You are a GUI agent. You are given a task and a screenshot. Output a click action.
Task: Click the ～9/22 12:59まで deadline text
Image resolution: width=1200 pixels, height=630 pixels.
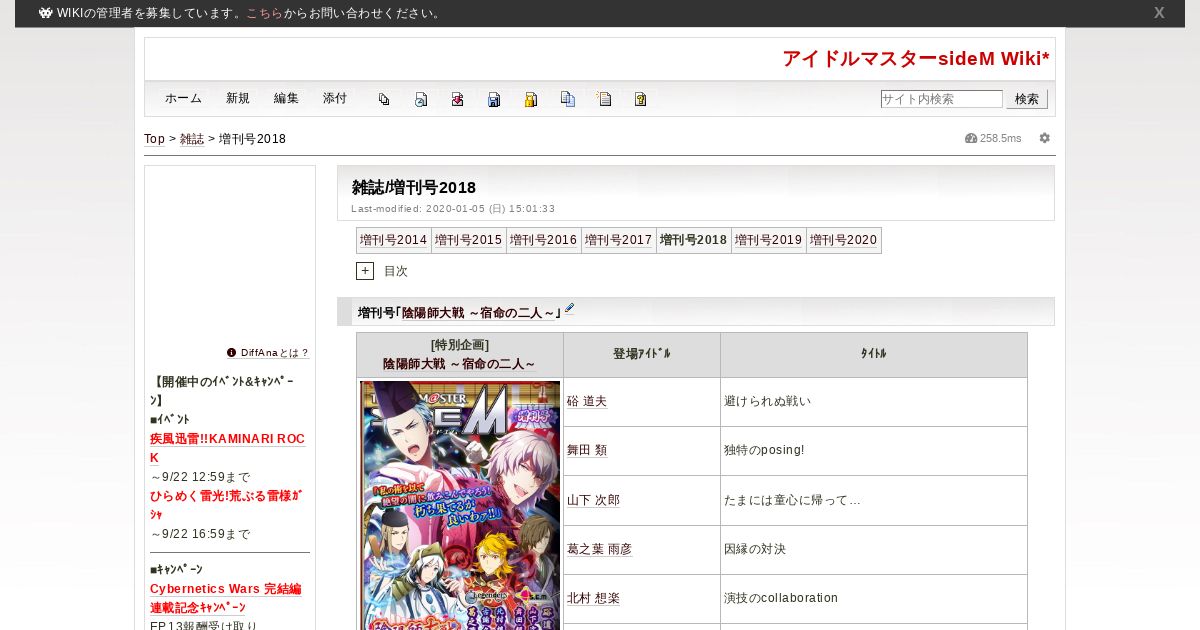(x=200, y=477)
